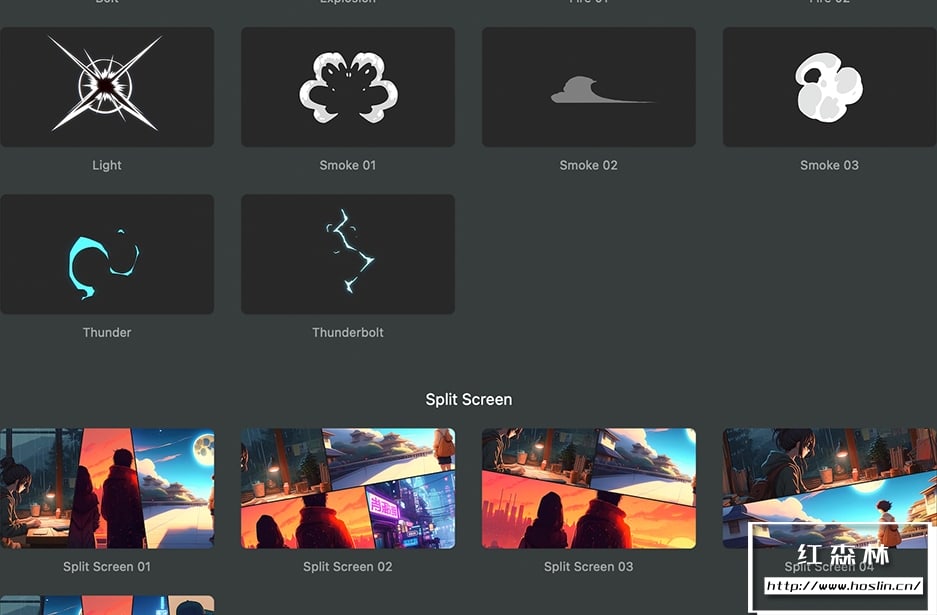Screen dimensions: 937x615
Task: Click the "Split Screen" section heading
Action: tap(468, 400)
